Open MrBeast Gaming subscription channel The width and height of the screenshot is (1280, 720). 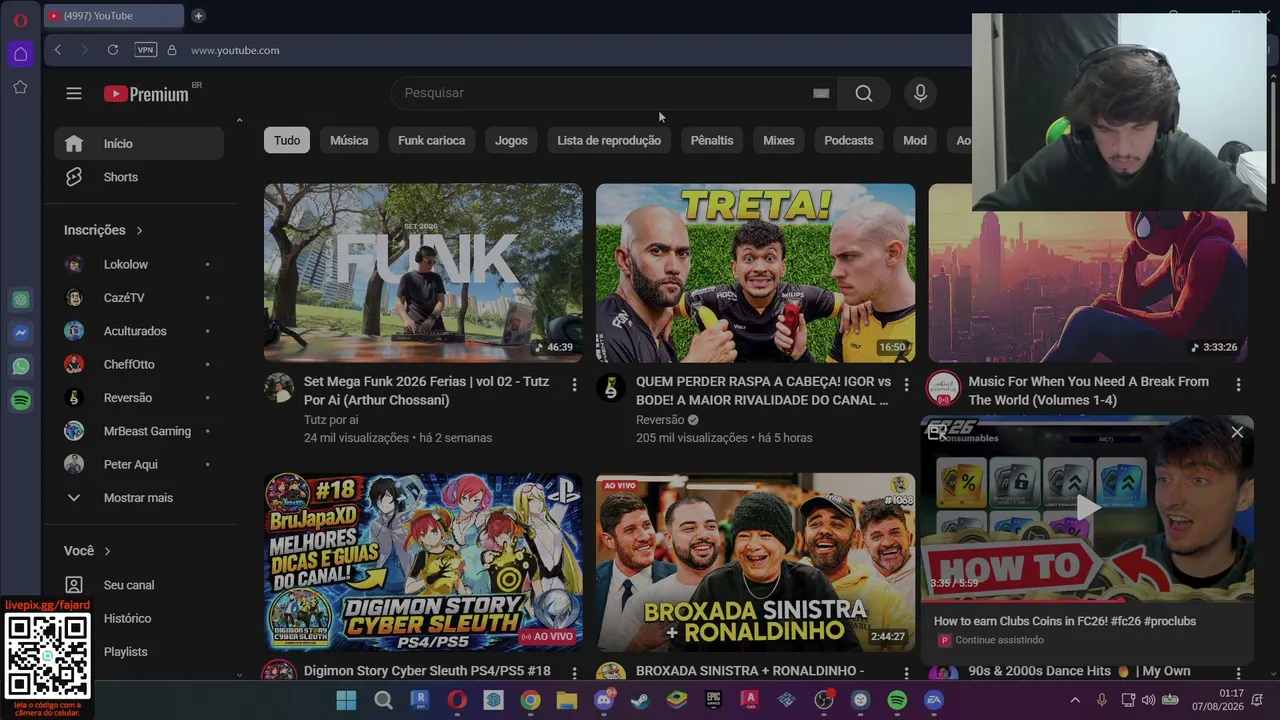pos(139,431)
